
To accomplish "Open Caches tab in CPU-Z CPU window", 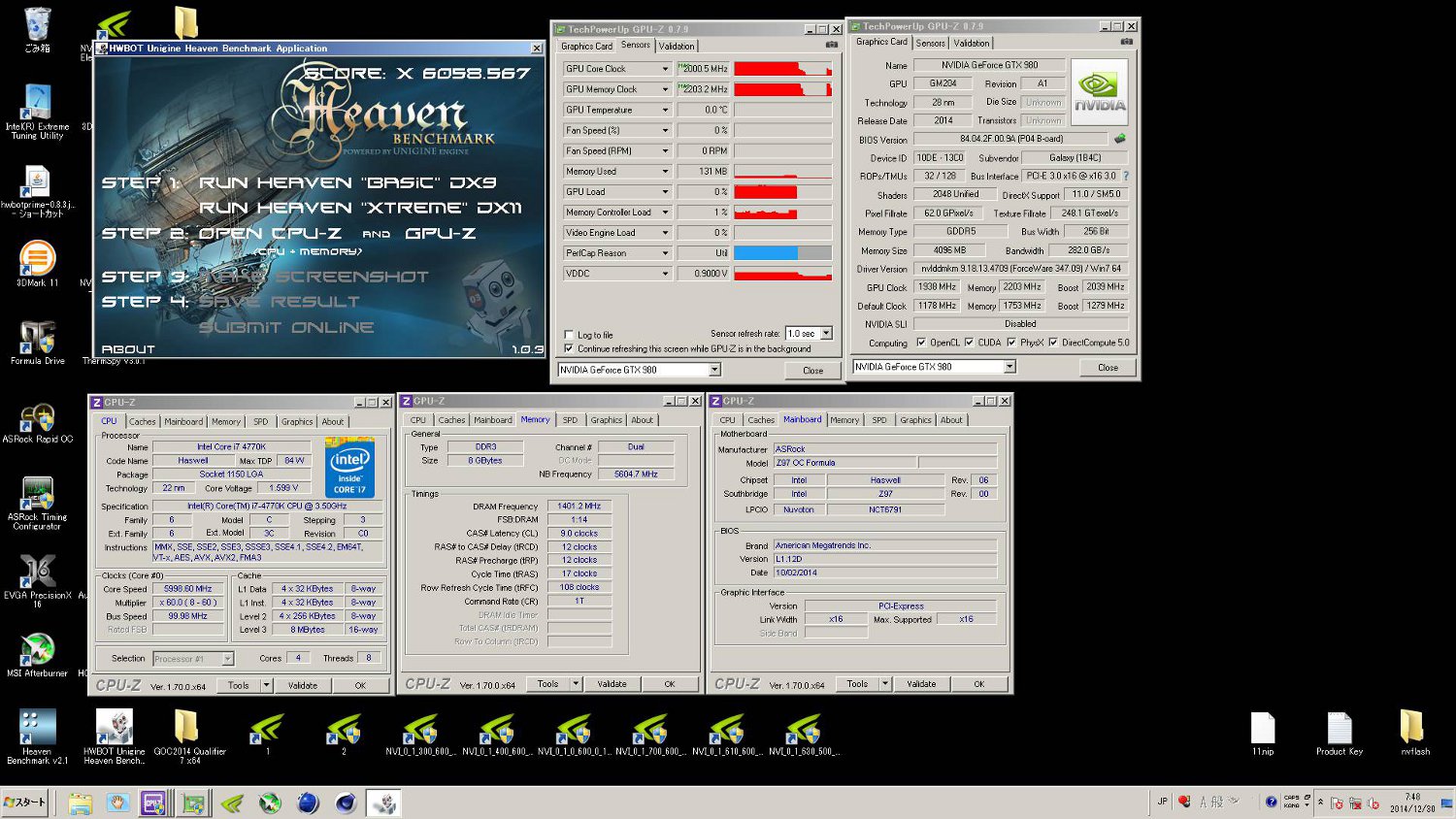I will point(143,421).
